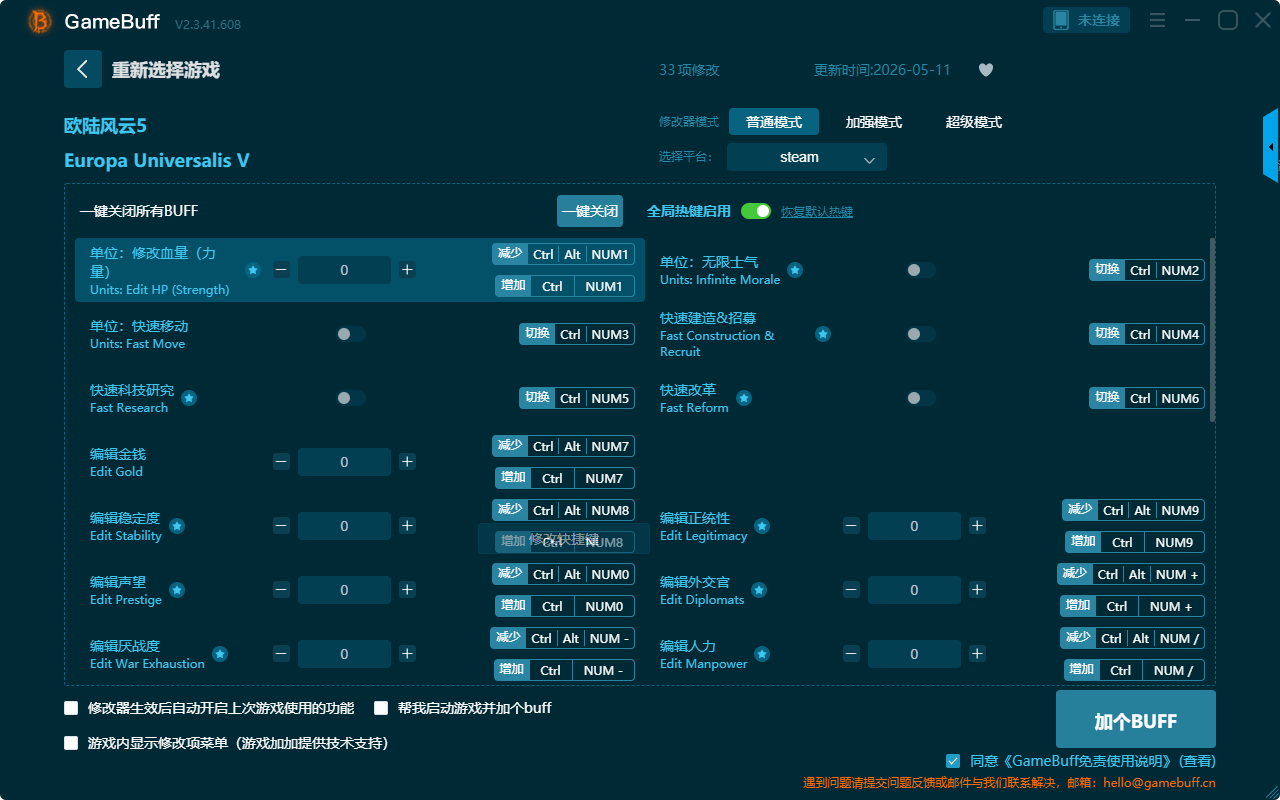This screenshot has width=1280, height=800.
Task: Click star icon next to Edit Prestige
Action: (177, 590)
